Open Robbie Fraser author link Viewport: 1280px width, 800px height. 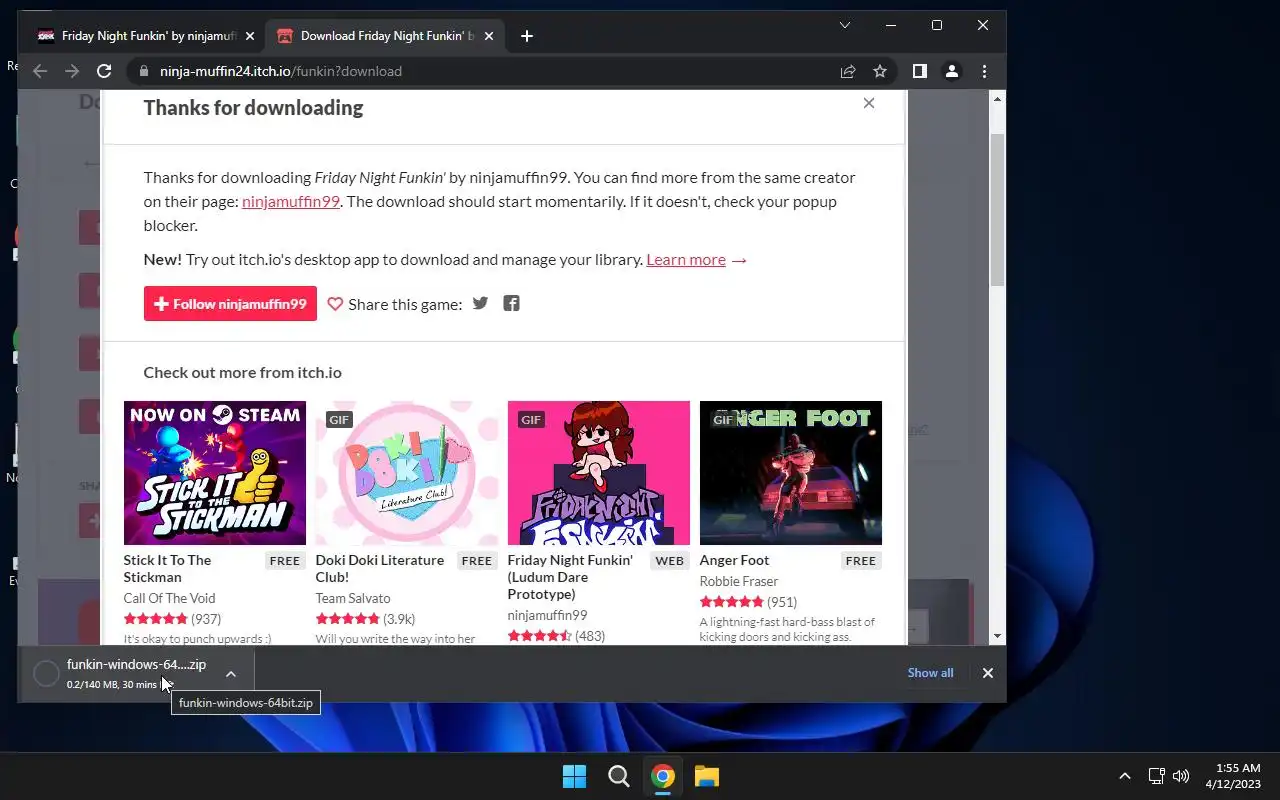739,581
